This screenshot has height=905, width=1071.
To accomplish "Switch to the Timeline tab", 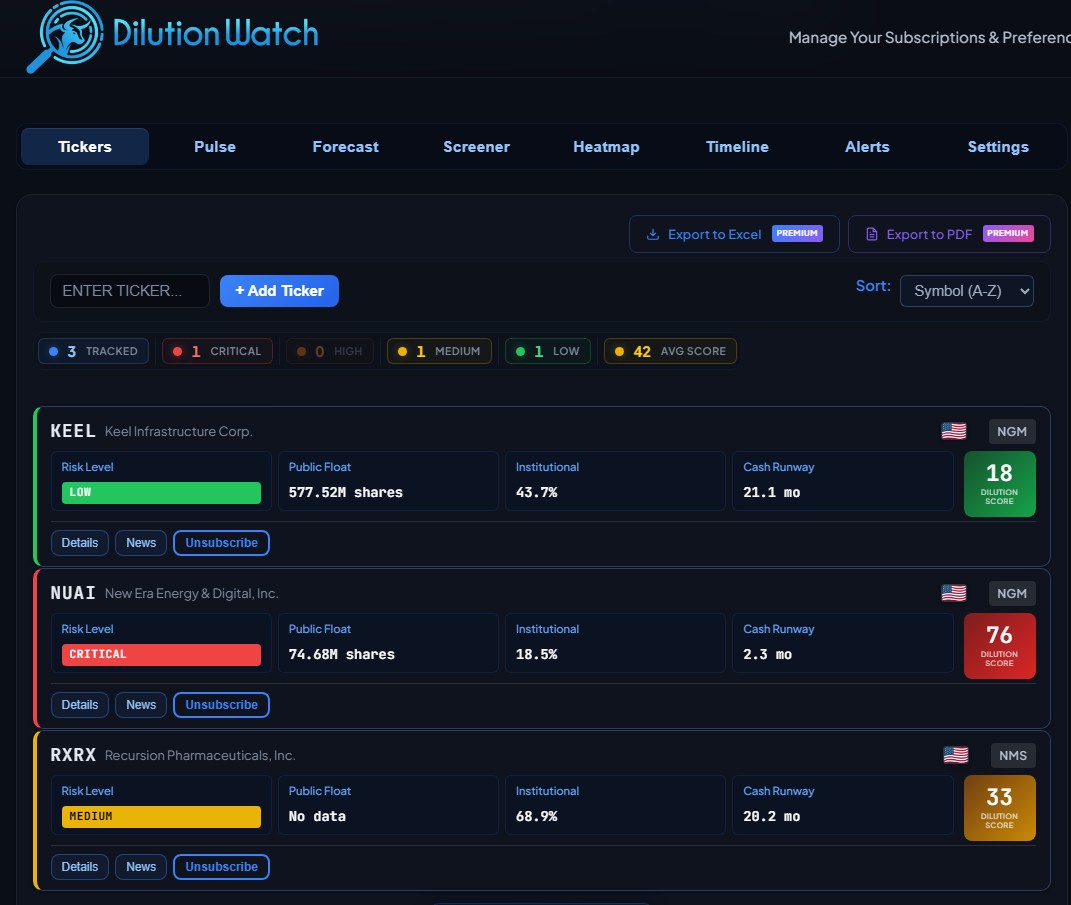I will [x=737, y=147].
